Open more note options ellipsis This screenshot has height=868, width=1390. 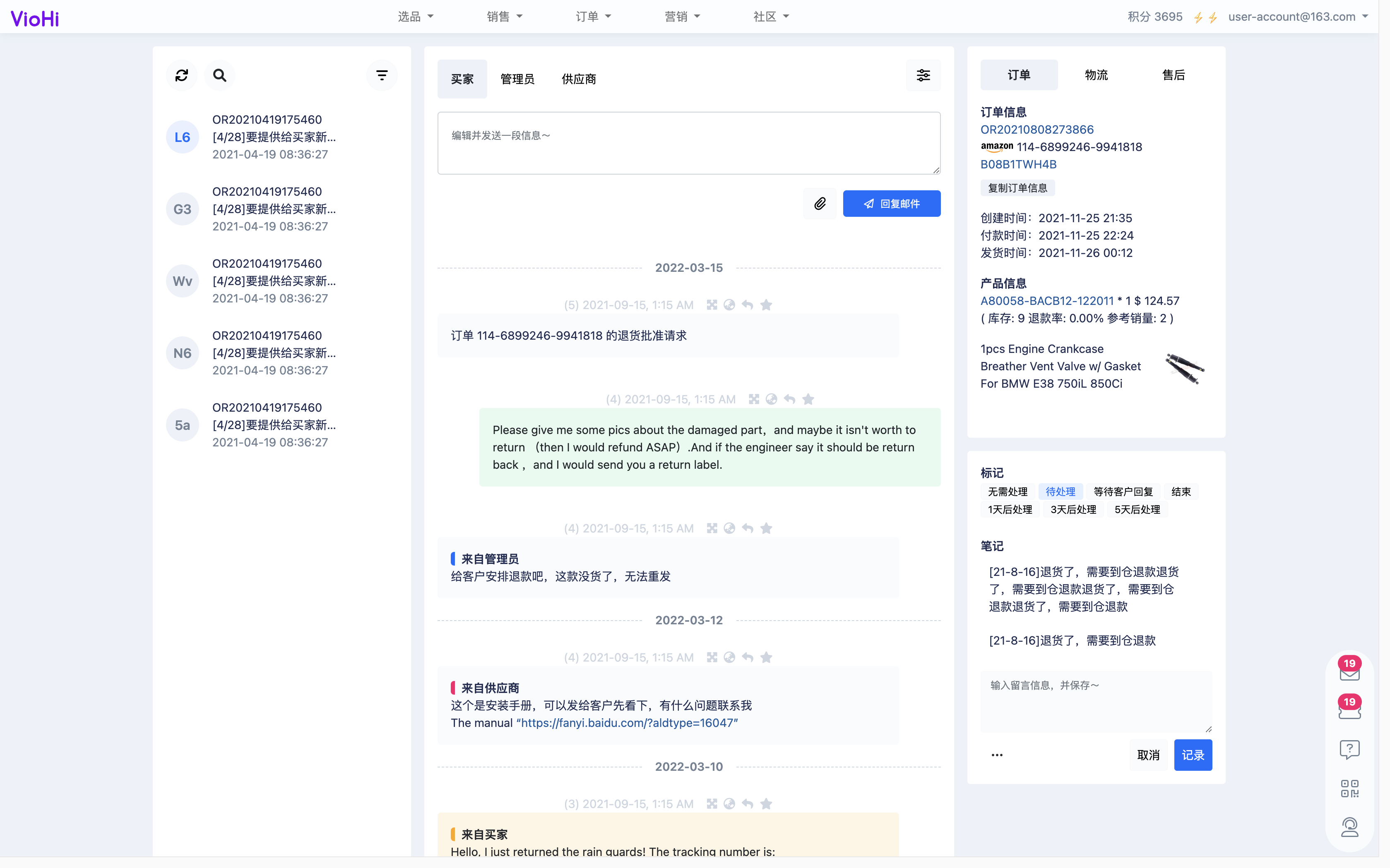(996, 755)
